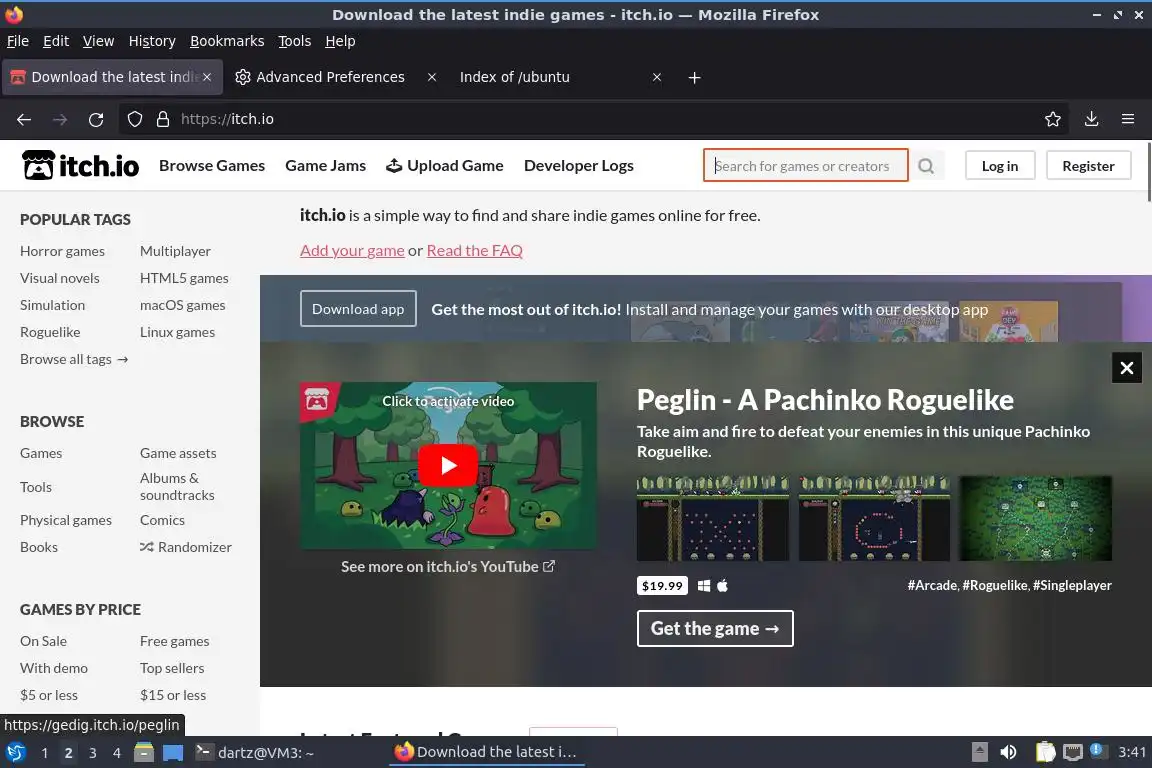This screenshot has width=1152, height=768.
Task: Click Browse Games in the header
Action: coord(212,166)
